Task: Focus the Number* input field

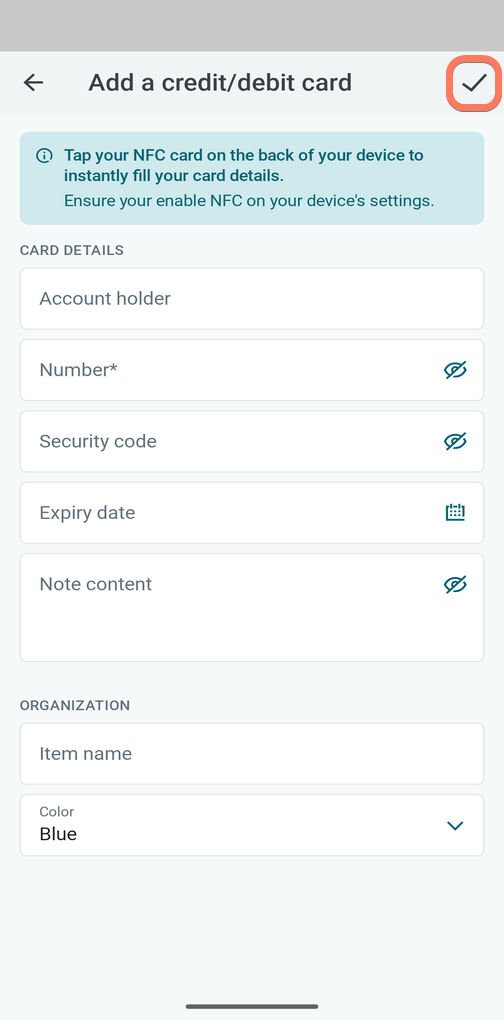Action: pos(252,370)
